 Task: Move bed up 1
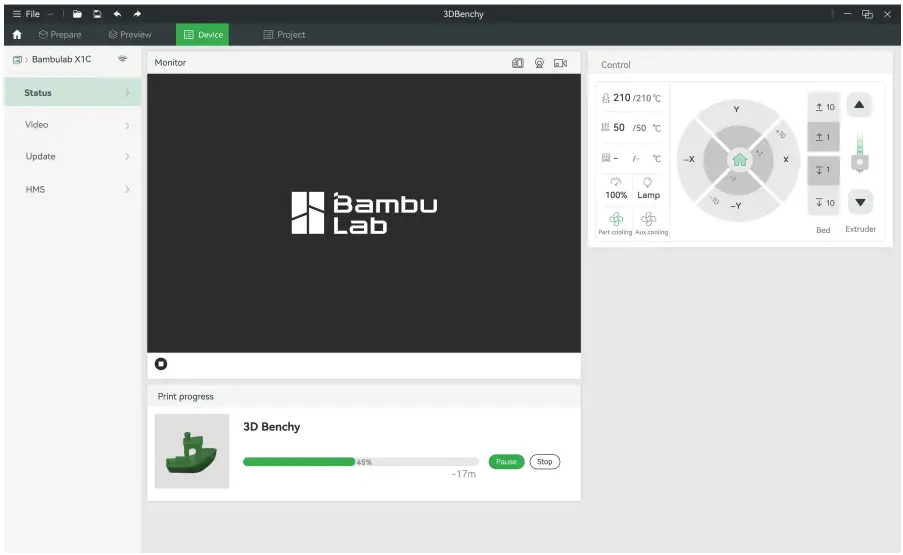click(824, 137)
